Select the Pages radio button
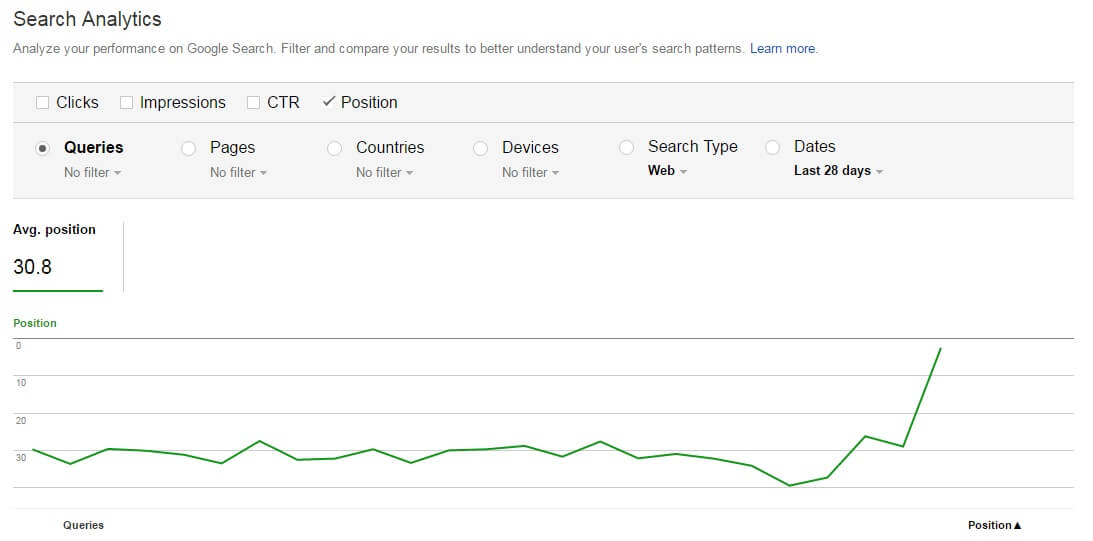1093x541 pixels. coord(188,148)
